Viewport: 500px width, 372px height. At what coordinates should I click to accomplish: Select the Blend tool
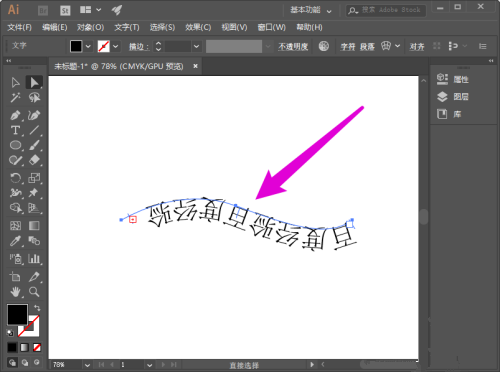coord(34,241)
